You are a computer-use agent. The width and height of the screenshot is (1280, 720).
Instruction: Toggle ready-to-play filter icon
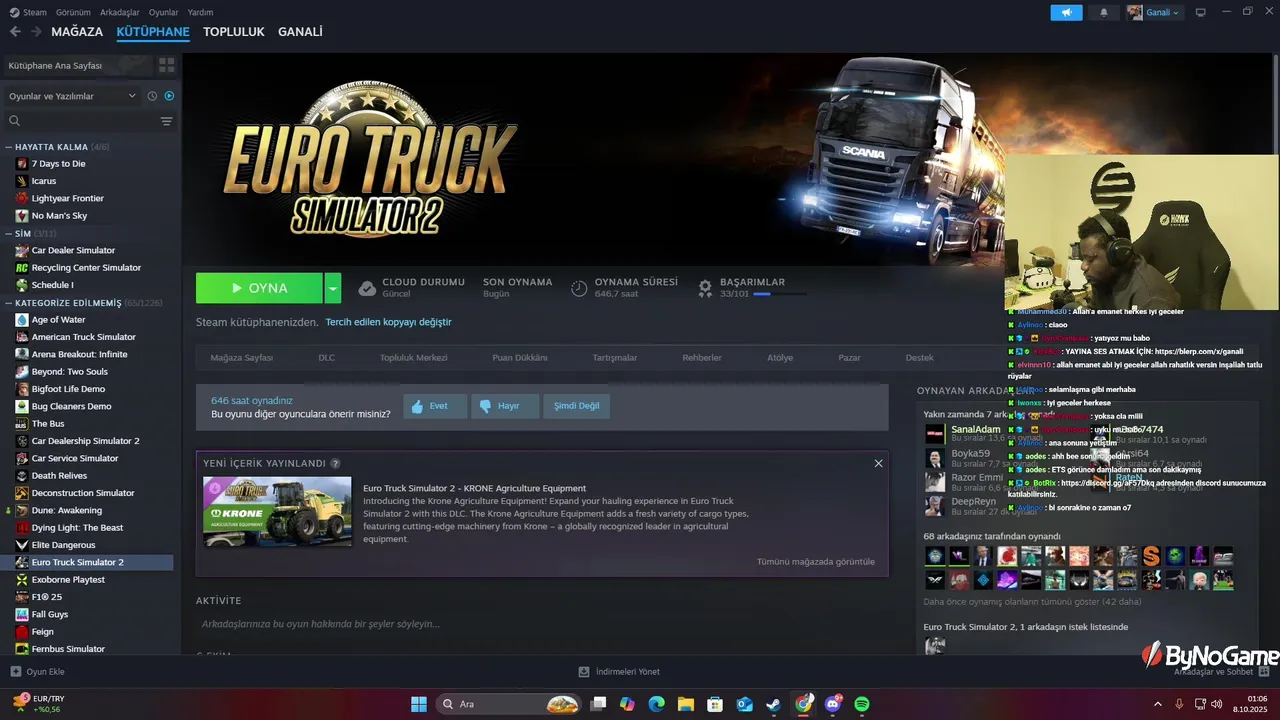pyautogui.click(x=169, y=96)
